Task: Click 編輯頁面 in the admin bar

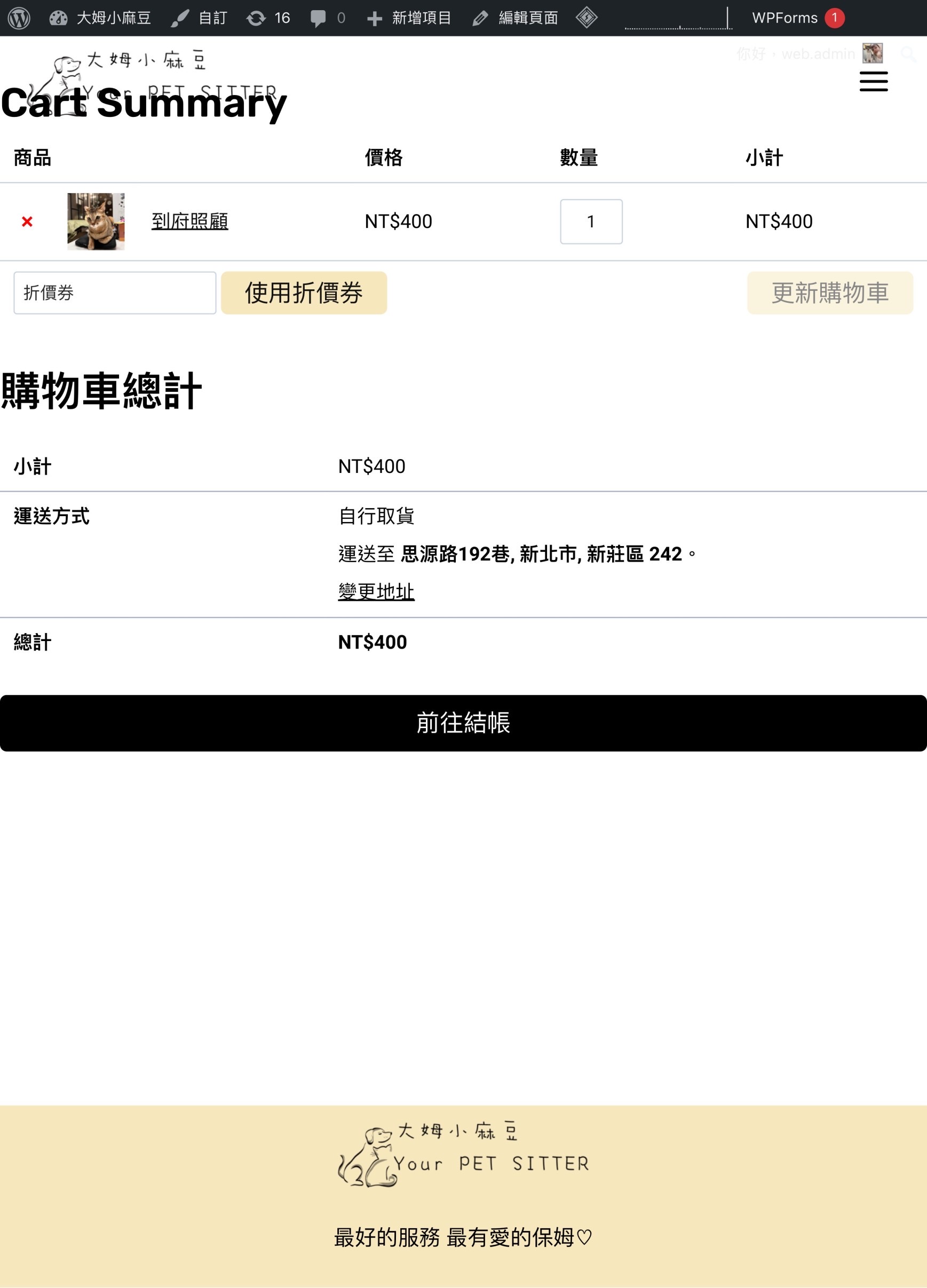Action: point(515,18)
